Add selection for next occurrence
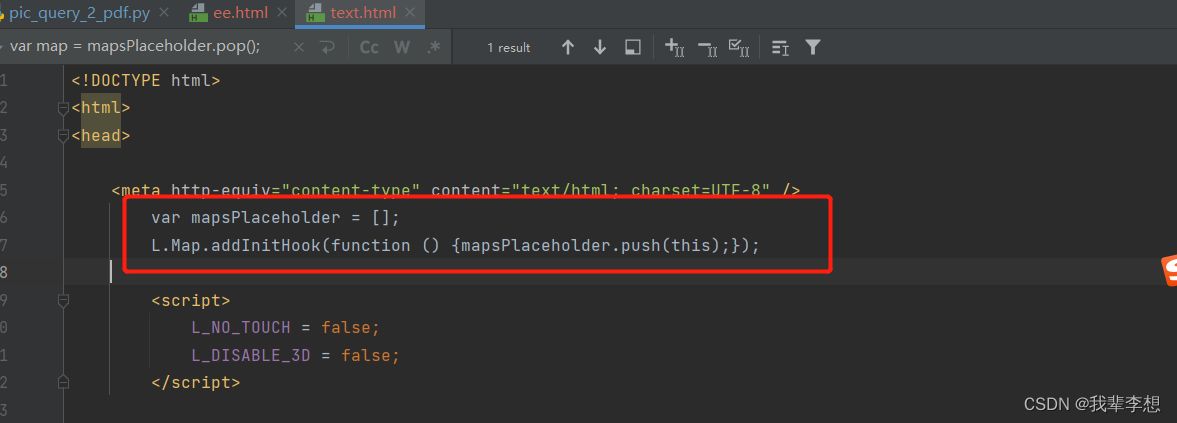The height and width of the screenshot is (423, 1177). click(675, 47)
